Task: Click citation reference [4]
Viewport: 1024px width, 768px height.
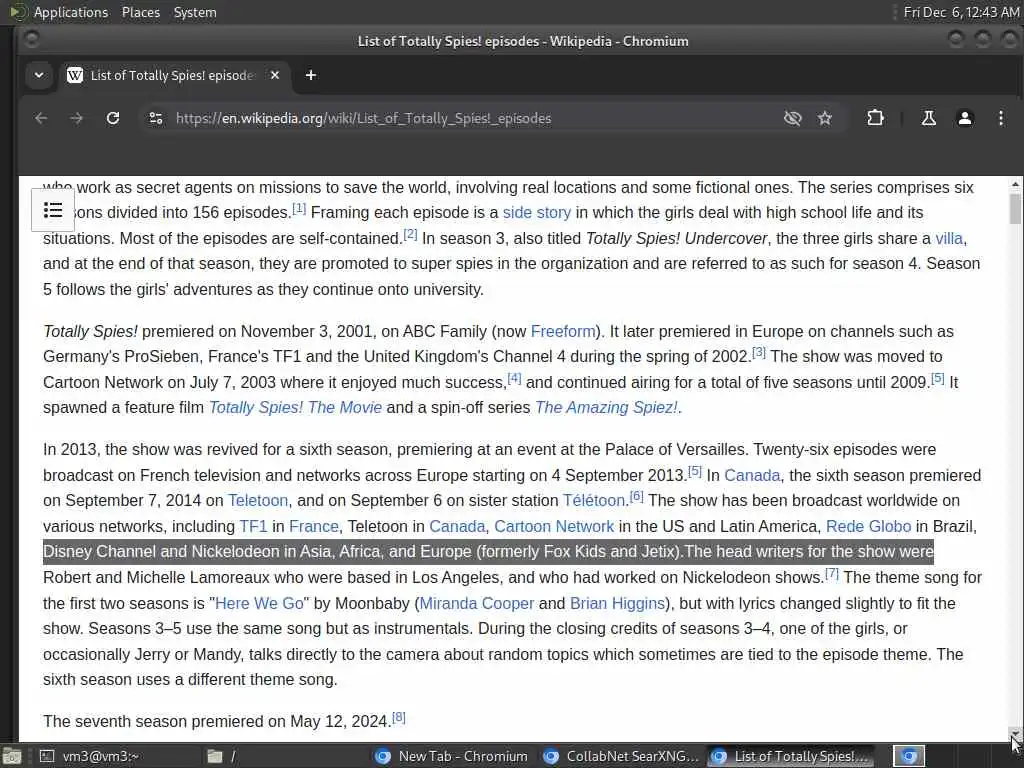Action: 515,377
